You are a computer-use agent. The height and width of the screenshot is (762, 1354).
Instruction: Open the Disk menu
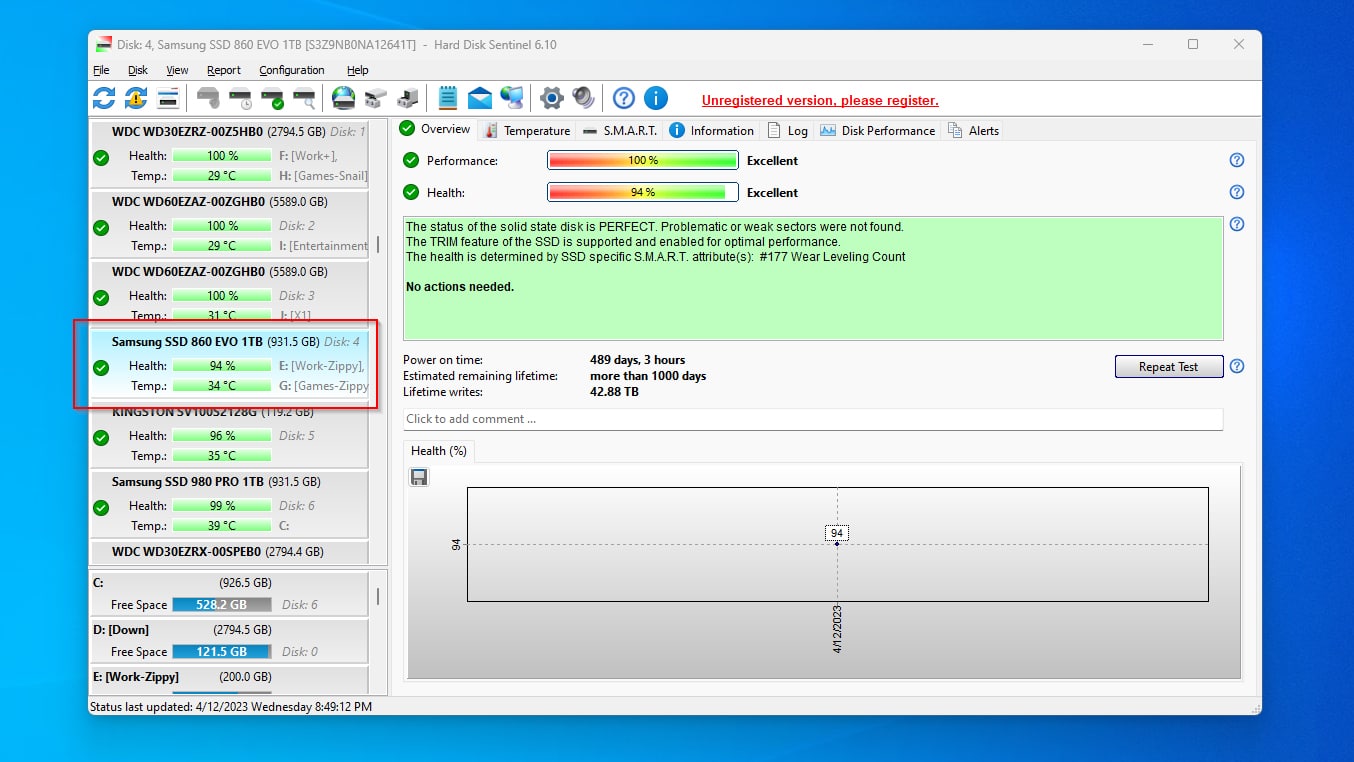(x=138, y=70)
